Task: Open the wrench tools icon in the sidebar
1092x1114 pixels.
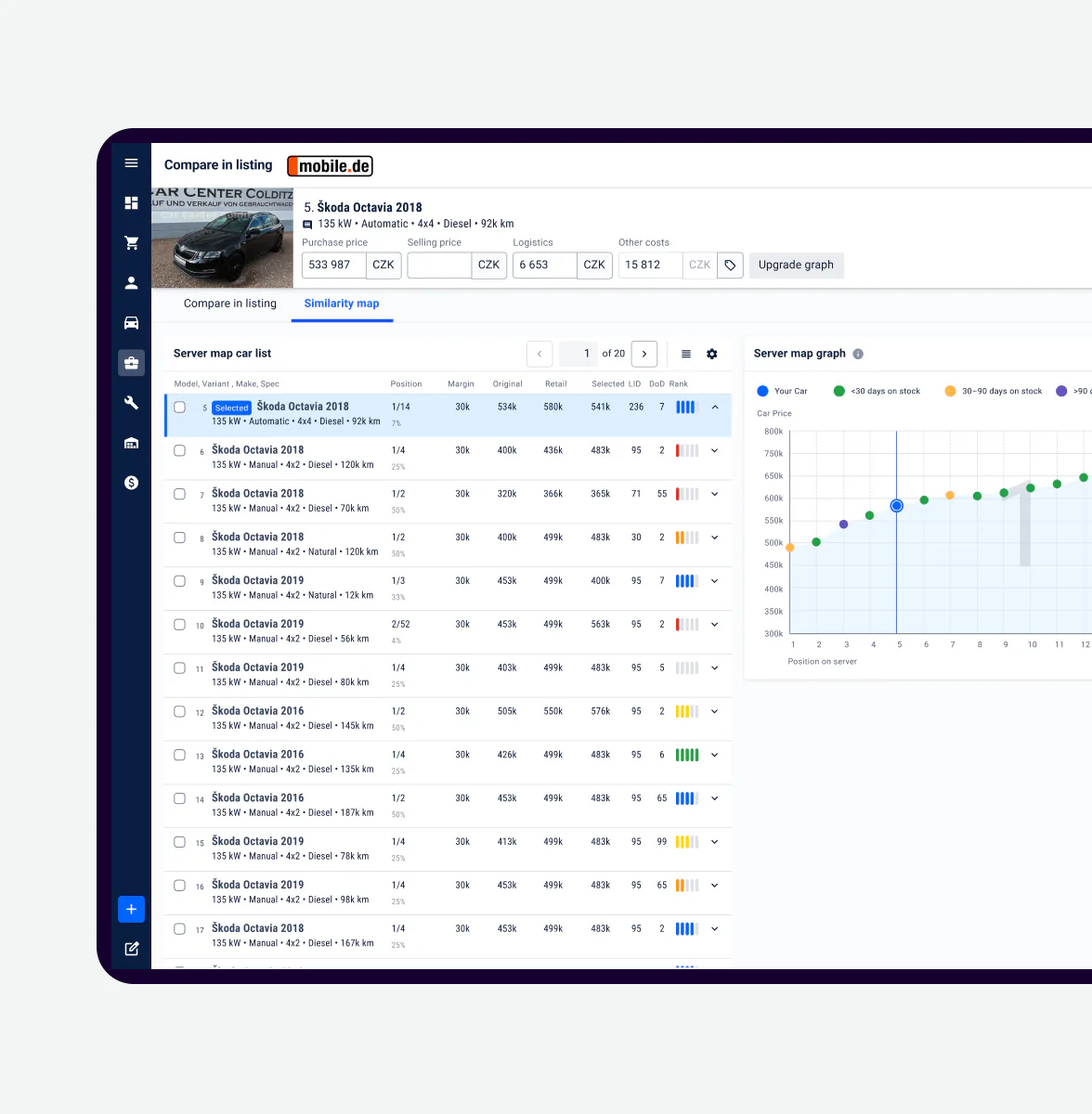Action: point(131,403)
